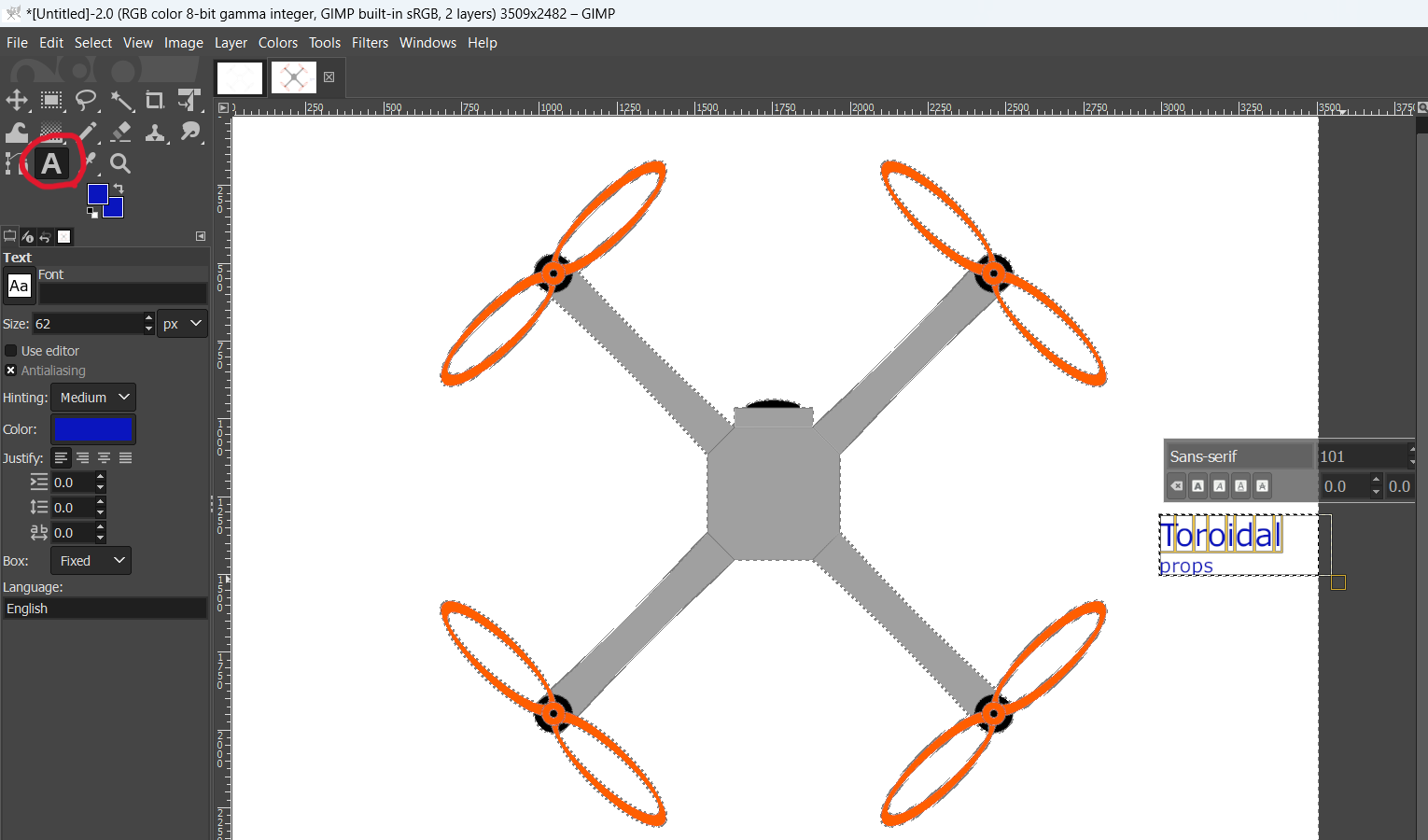Open the Windows menu
This screenshot has height=840, width=1428.
(x=427, y=43)
